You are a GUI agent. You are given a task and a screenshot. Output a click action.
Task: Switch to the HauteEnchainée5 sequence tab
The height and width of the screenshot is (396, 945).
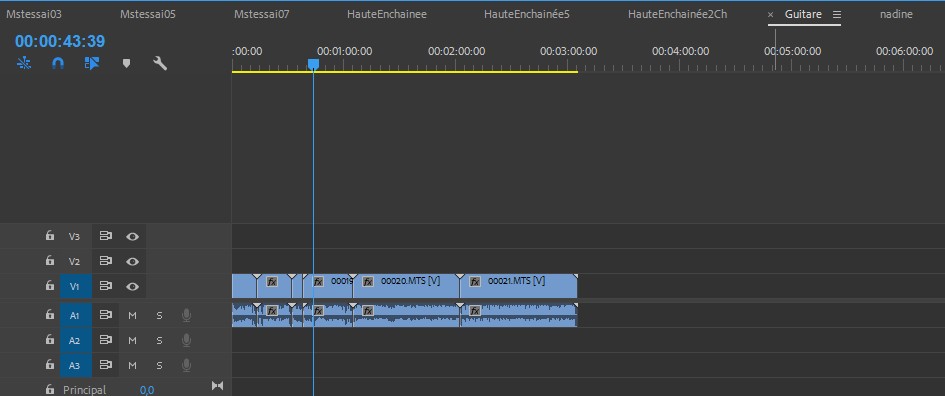tap(527, 14)
